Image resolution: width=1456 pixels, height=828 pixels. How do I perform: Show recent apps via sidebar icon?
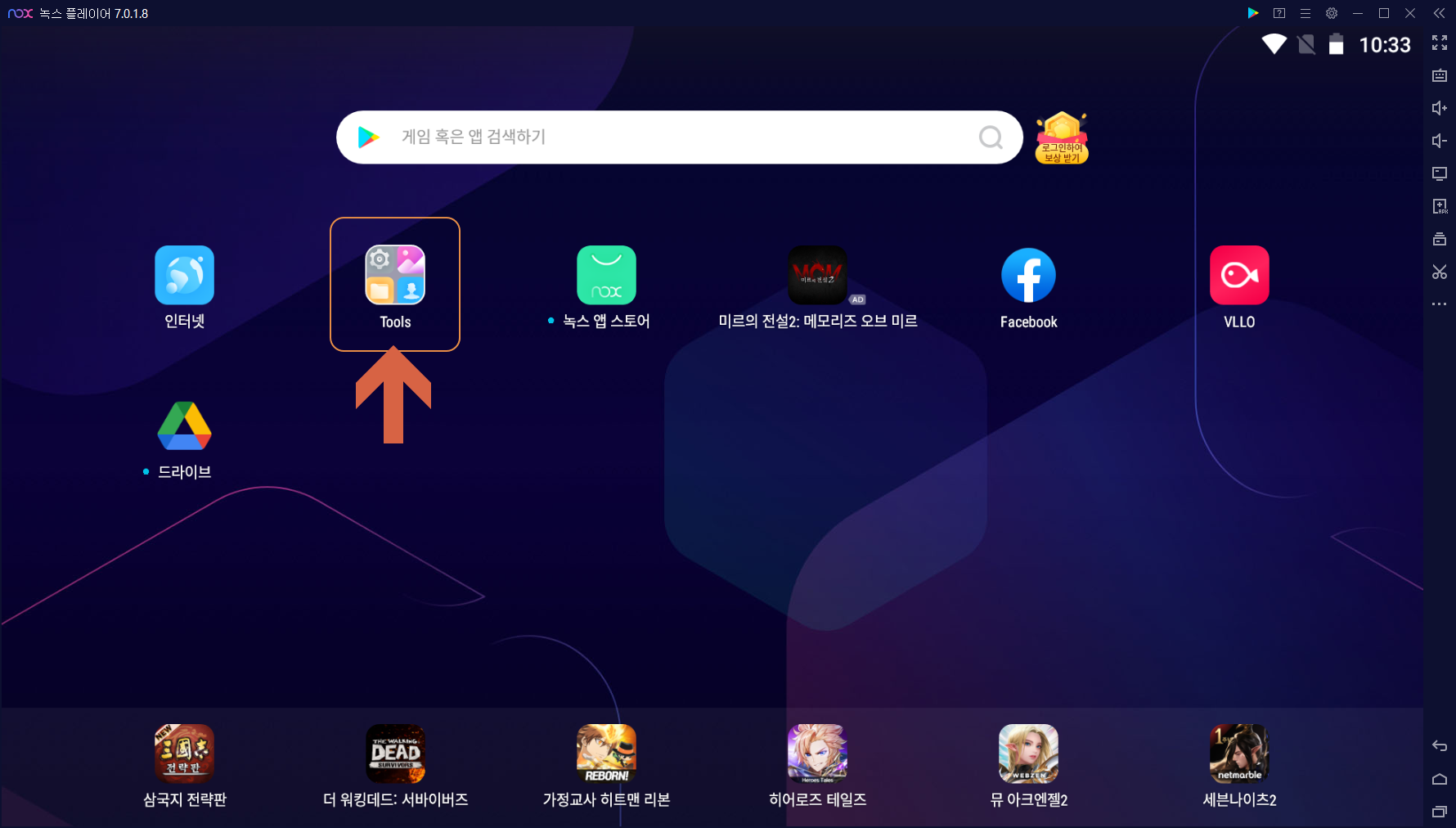1440,812
